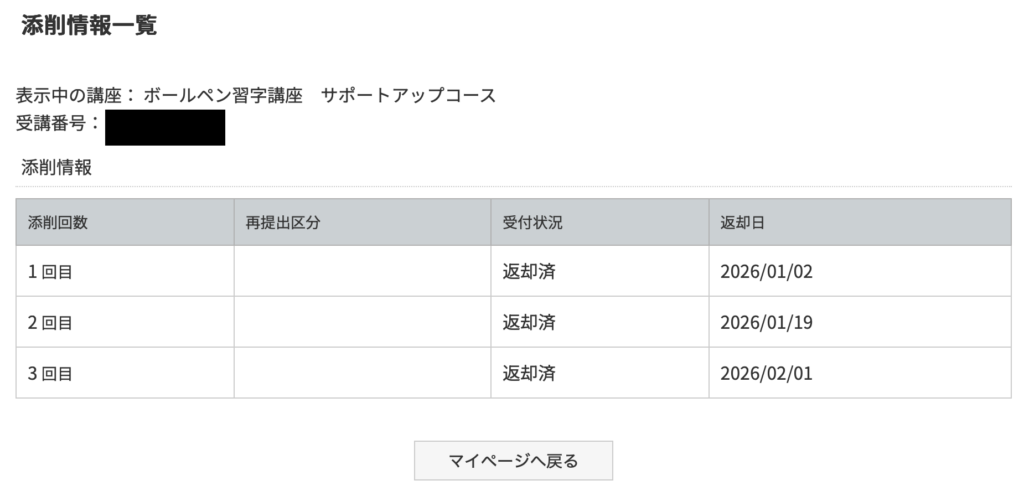Click the empty 再提出区分 cell for 1回目
Screen dimensions: 1024x496
[362, 272]
